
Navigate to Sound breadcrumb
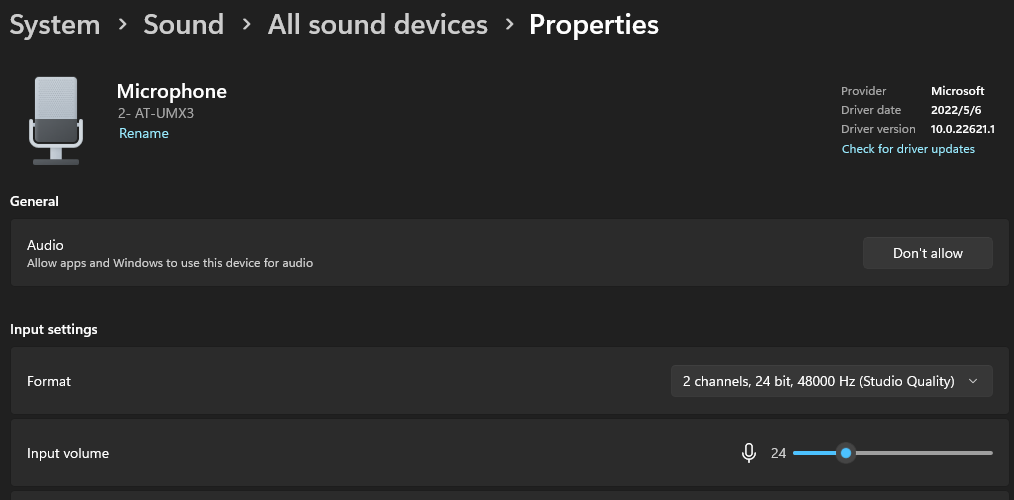tap(184, 25)
